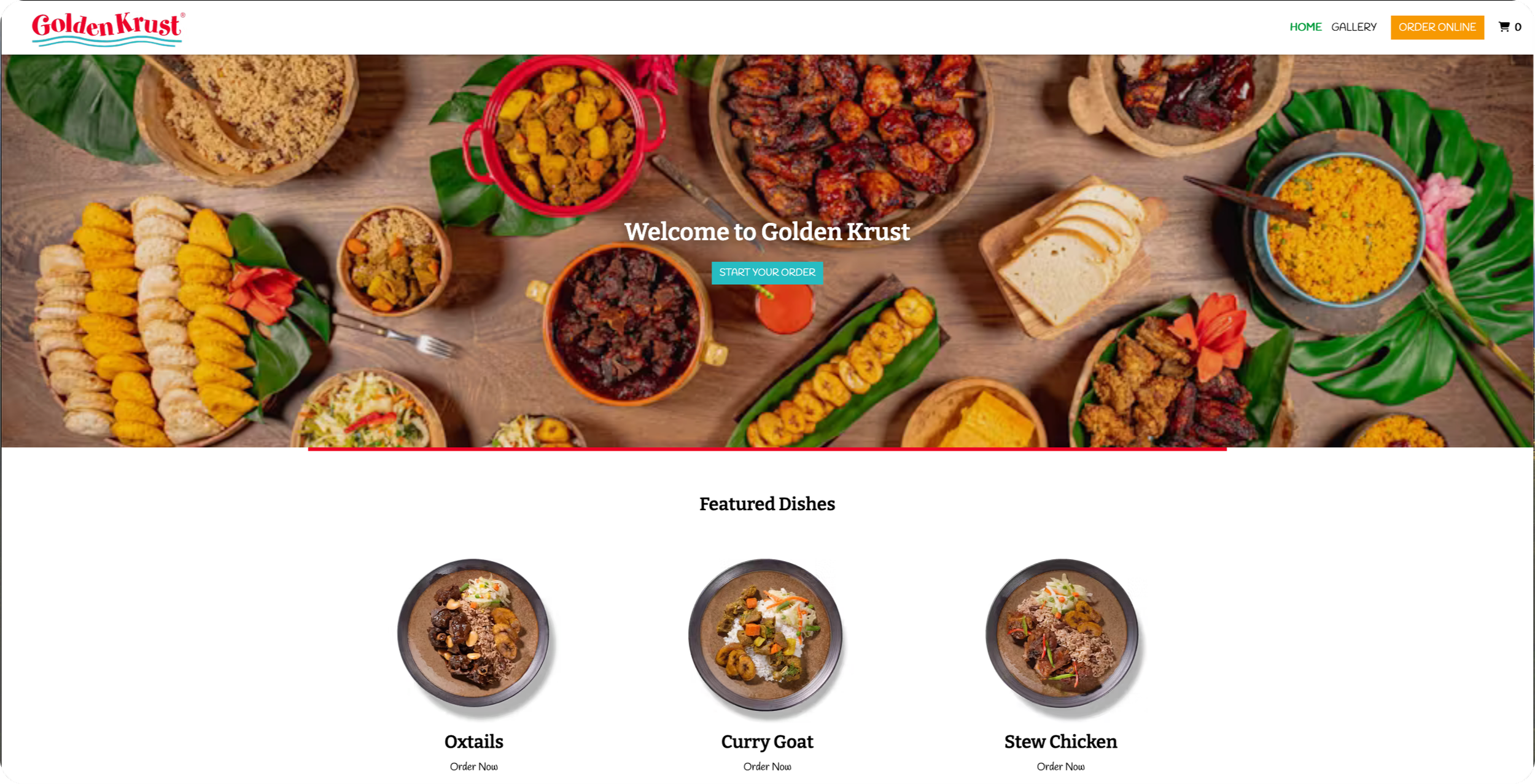Go to the HOME menu item
This screenshot has width=1535, height=784.
click(x=1305, y=27)
